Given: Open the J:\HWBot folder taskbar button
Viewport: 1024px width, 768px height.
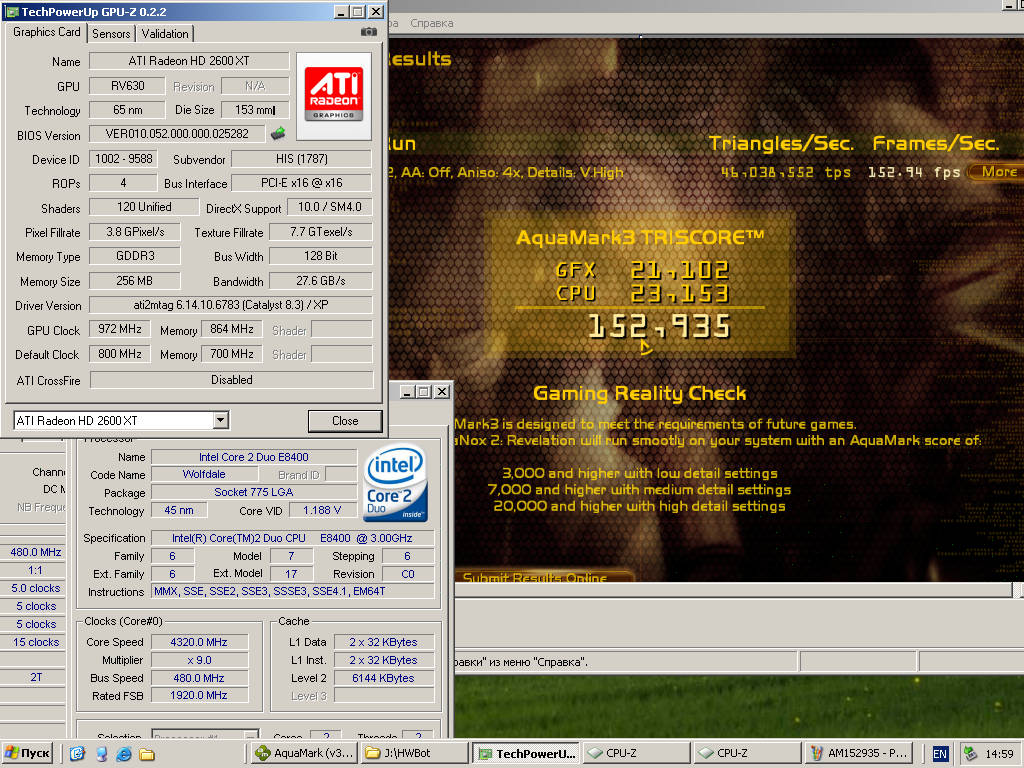Looking at the screenshot, I should 415,753.
